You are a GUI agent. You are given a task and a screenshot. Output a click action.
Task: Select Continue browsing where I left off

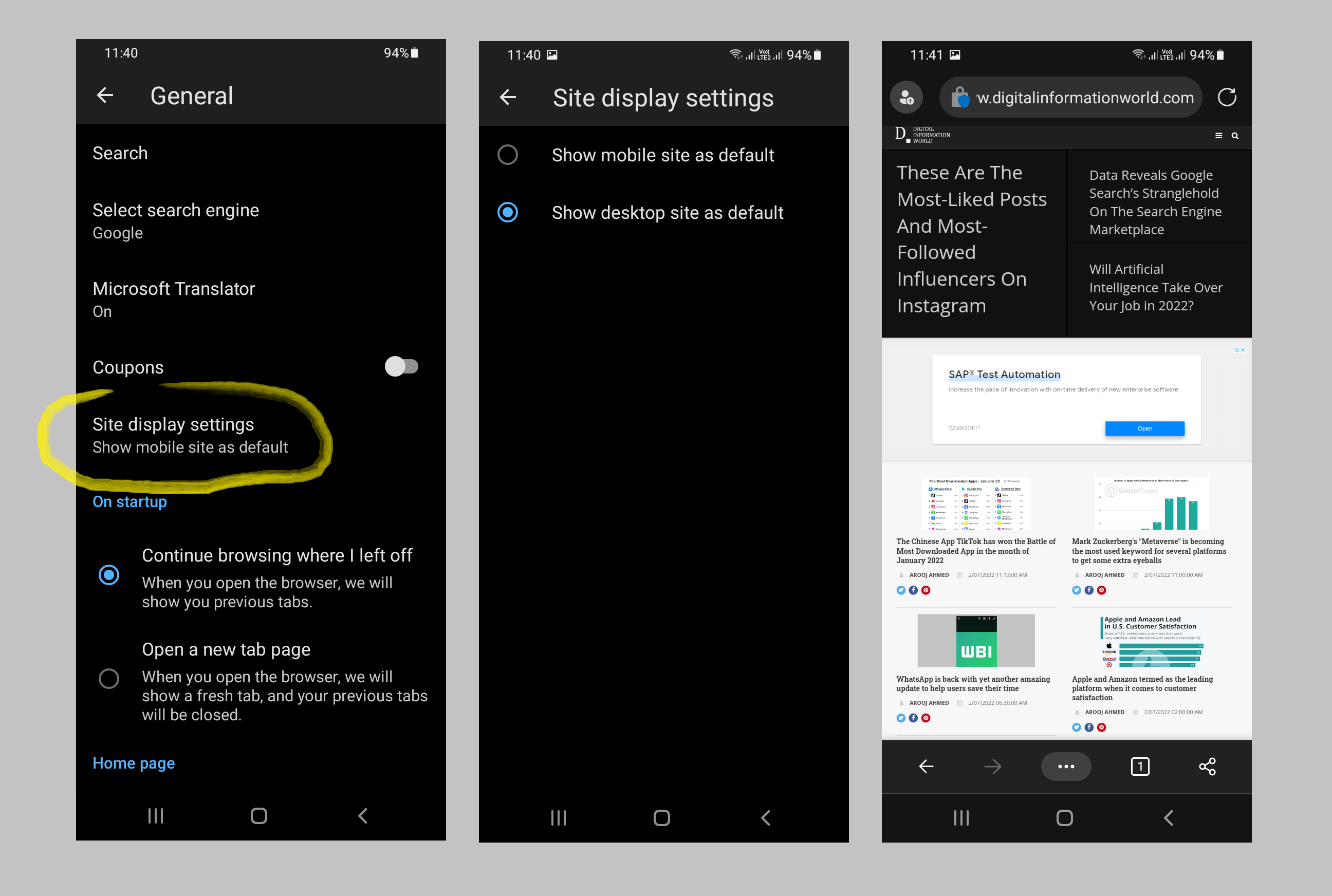coord(108,573)
